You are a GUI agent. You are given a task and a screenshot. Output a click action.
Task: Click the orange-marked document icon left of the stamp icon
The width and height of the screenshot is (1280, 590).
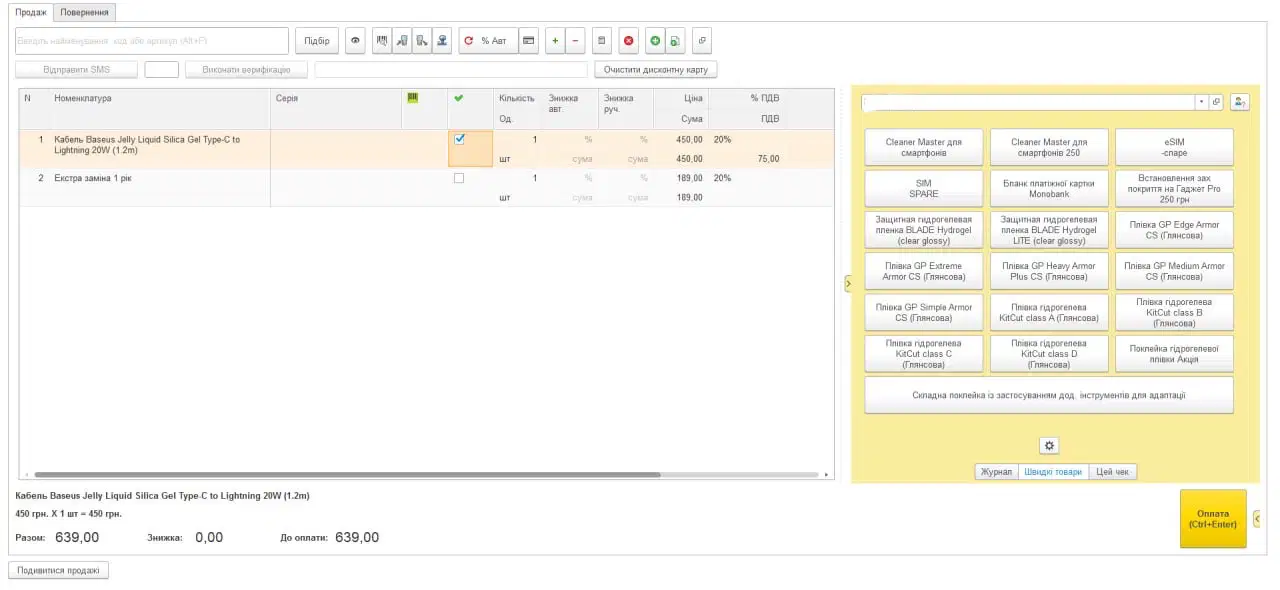point(422,41)
